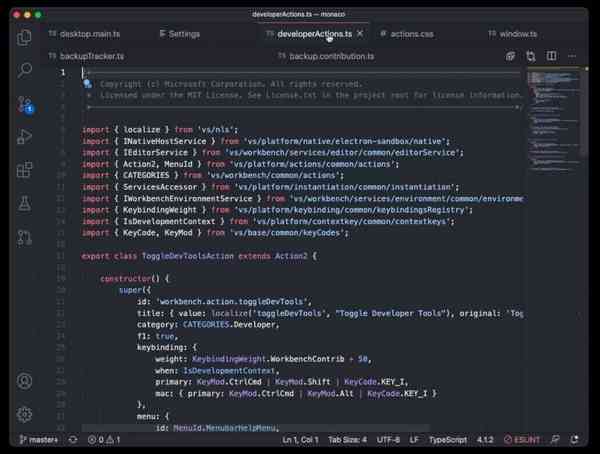Click CATEGORIES in the import statement
This screenshot has width=600, height=454.
coord(146,175)
